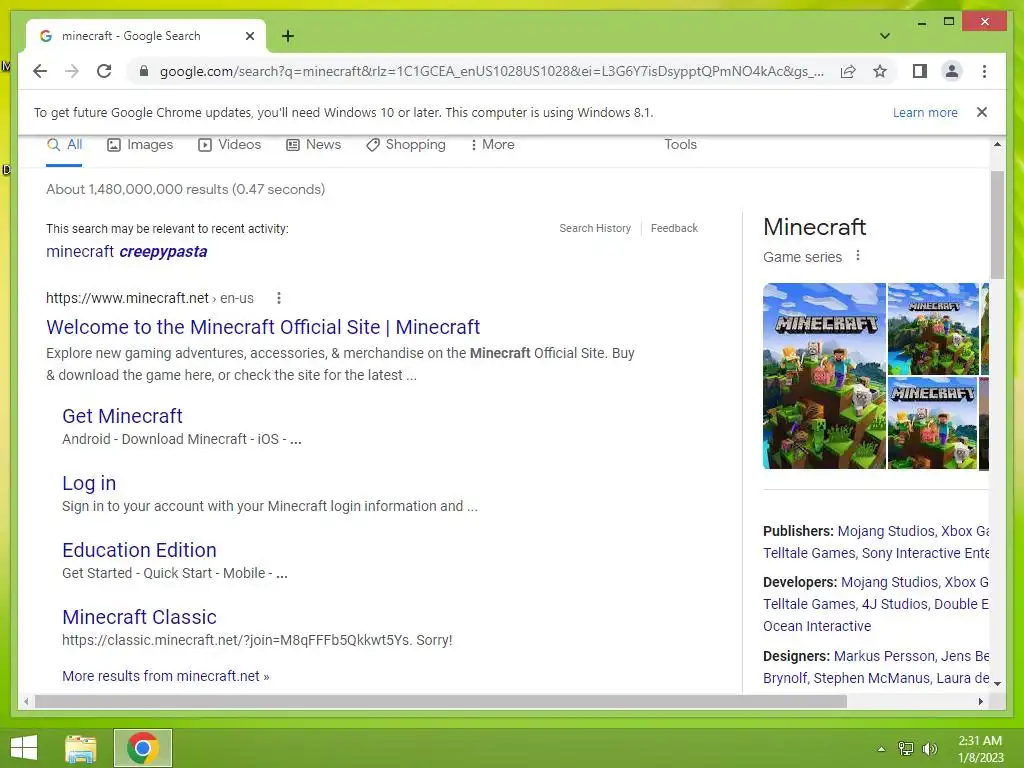The width and height of the screenshot is (1024, 768).
Task: Follow the Learn more link in the update notice
Action: click(x=925, y=112)
